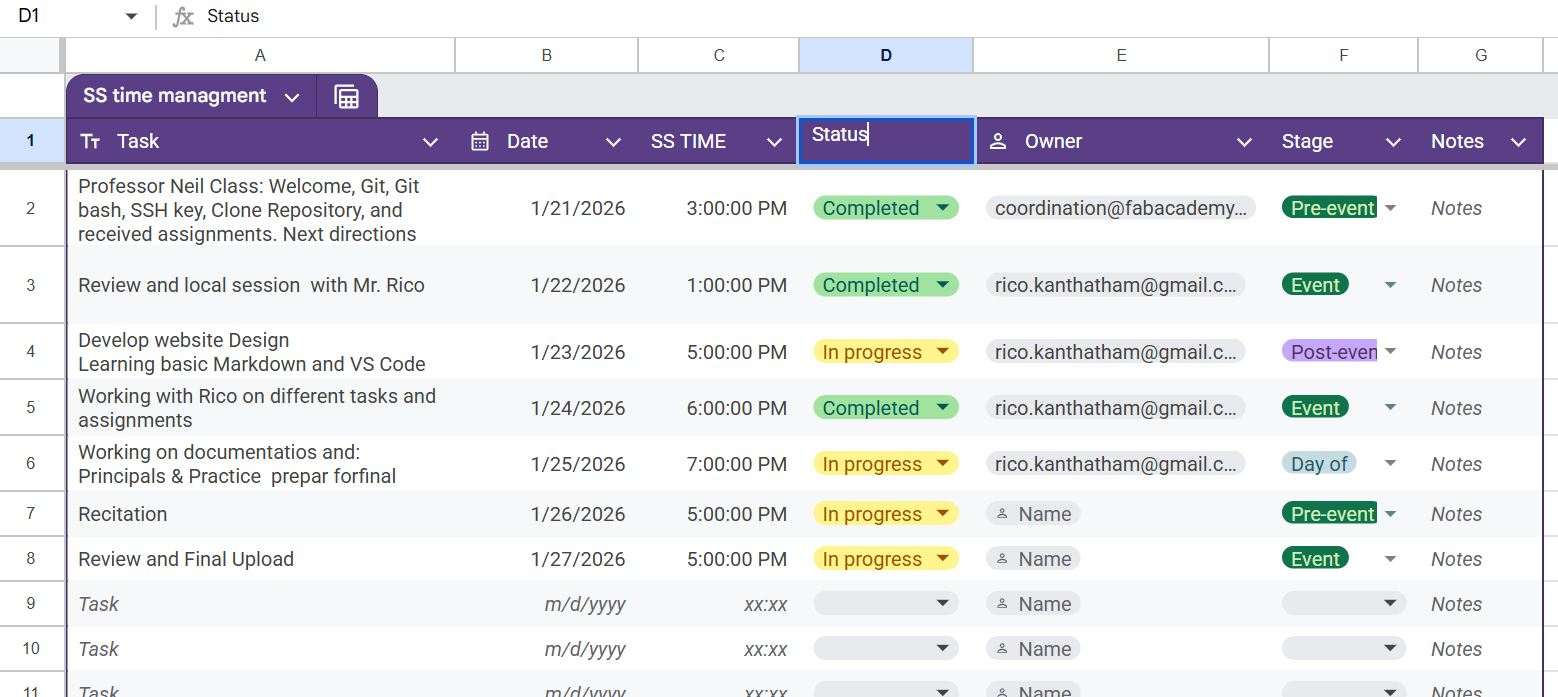This screenshot has width=1558, height=697.
Task: Select the column B header
Action: coord(546,55)
